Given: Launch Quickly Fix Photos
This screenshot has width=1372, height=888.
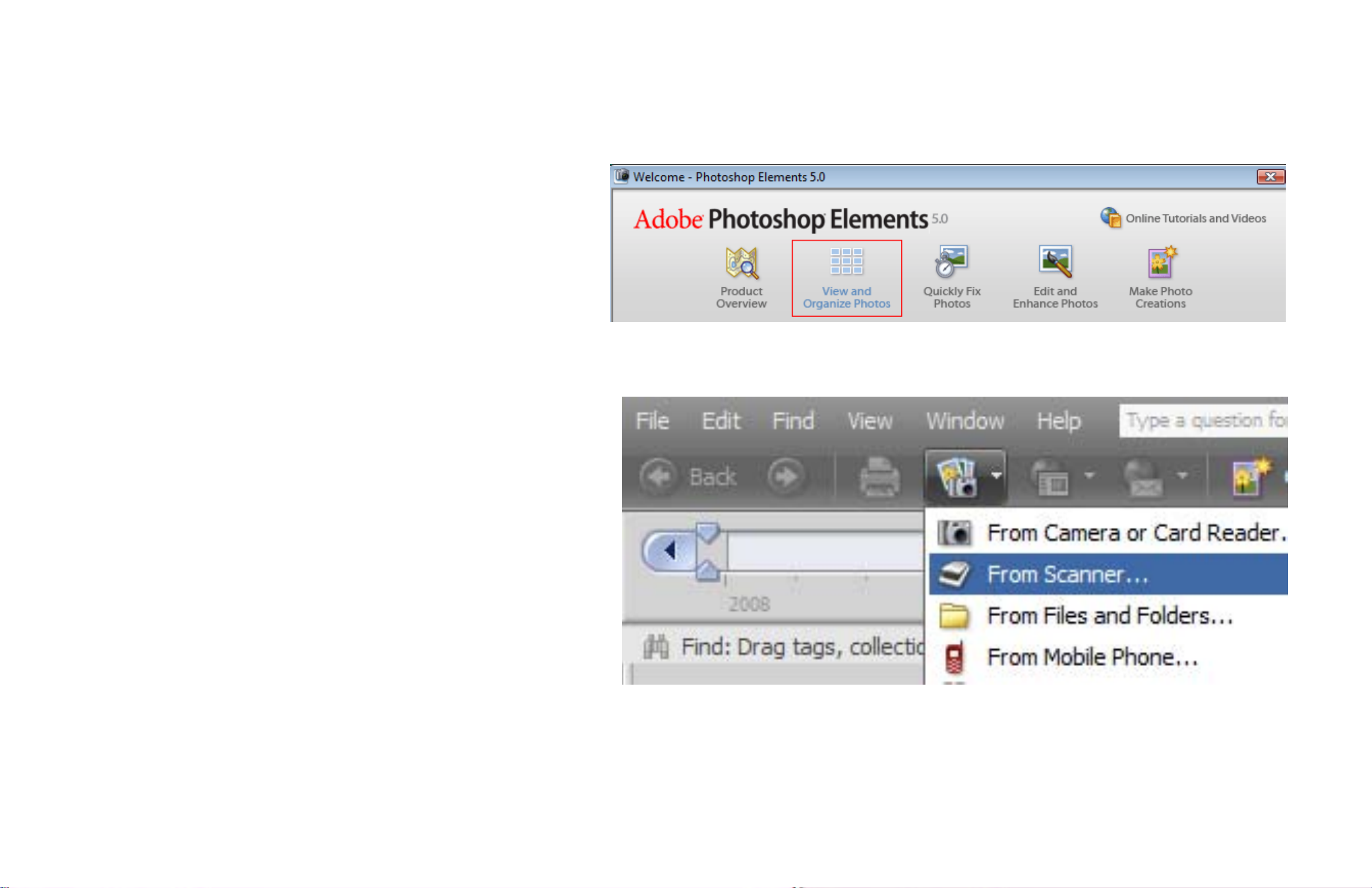Looking at the screenshot, I should click(x=952, y=278).
